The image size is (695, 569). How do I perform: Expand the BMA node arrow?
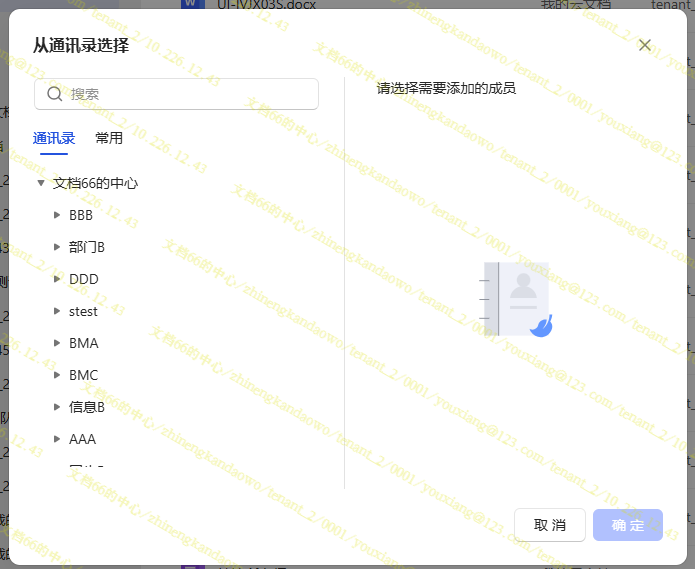pyautogui.click(x=57, y=343)
